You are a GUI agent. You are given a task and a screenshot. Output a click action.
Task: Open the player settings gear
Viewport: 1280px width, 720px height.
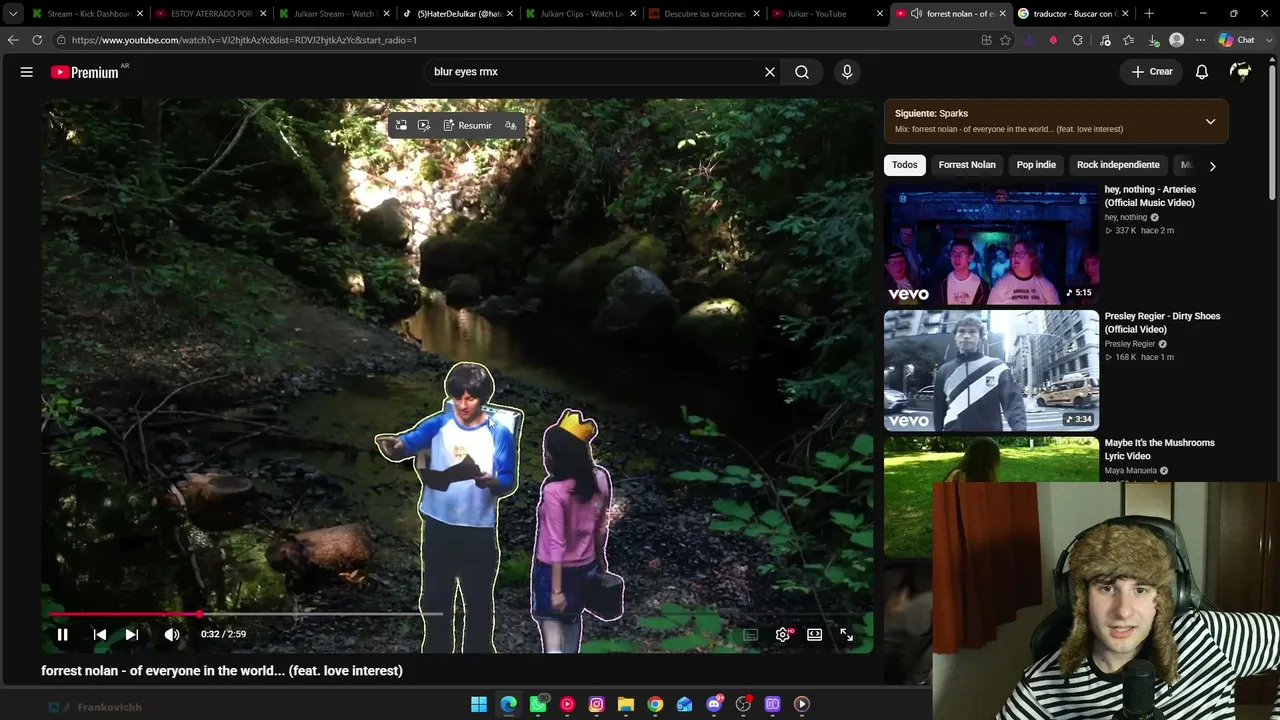783,635
